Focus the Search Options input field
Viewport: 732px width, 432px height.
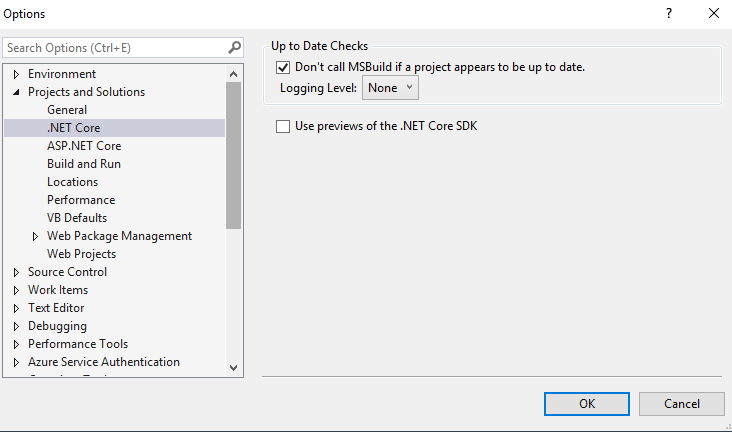tap(115, 48)
